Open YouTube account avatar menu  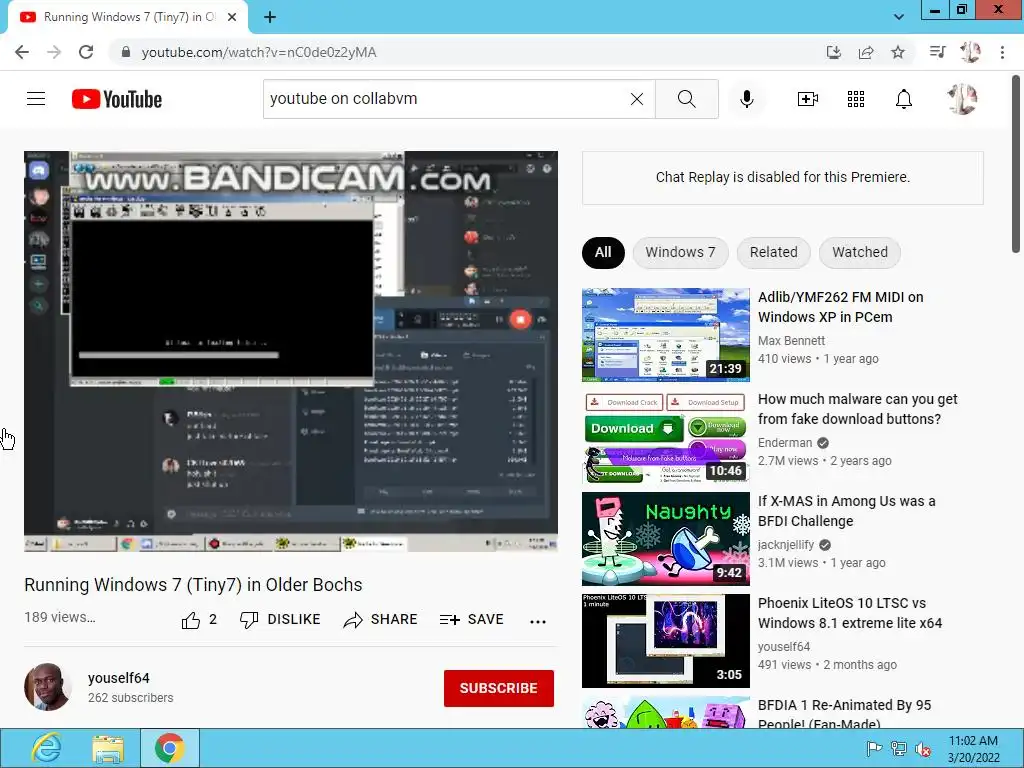click(962, 99)
